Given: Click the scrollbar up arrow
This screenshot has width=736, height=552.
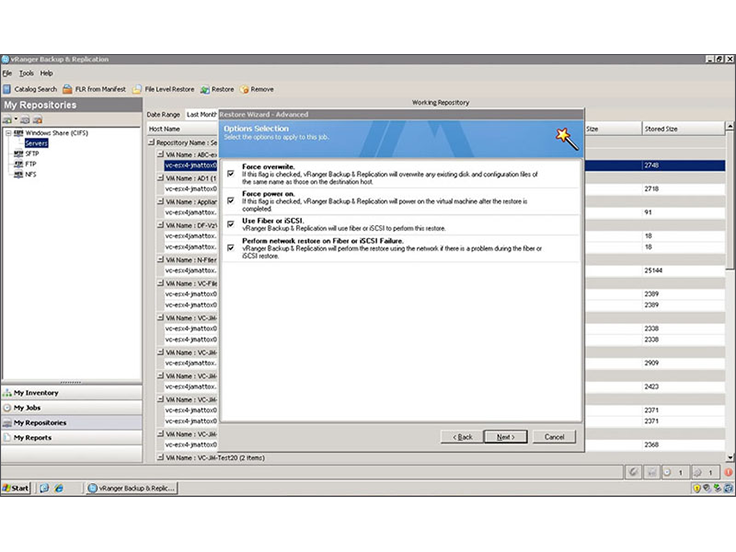Looking at the screenshot, I should point(729,126).
